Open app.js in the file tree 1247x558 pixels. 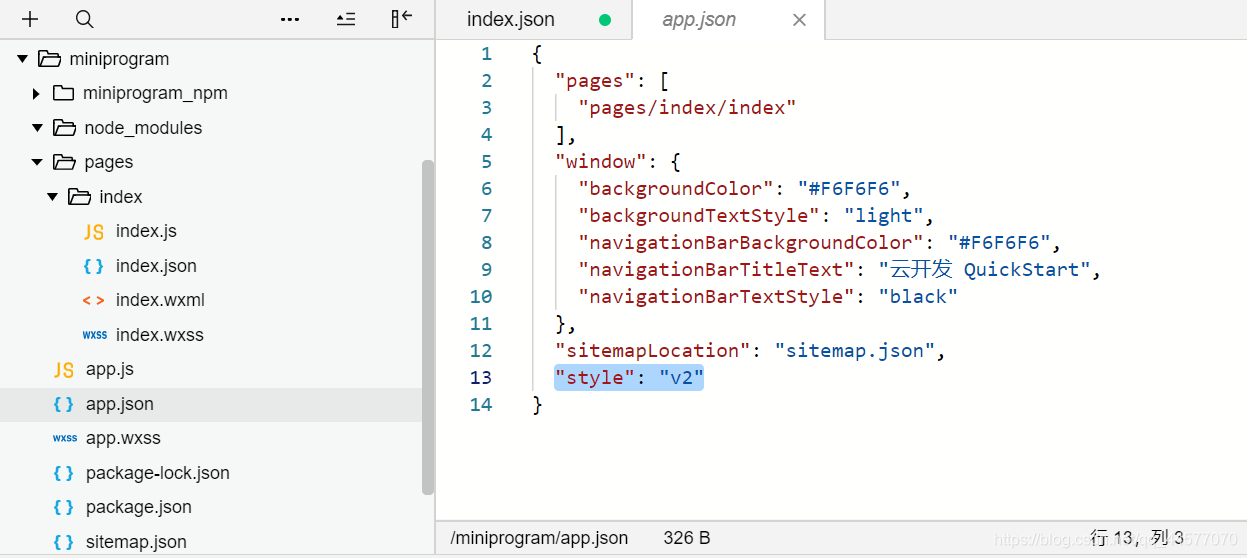[110, 369]
